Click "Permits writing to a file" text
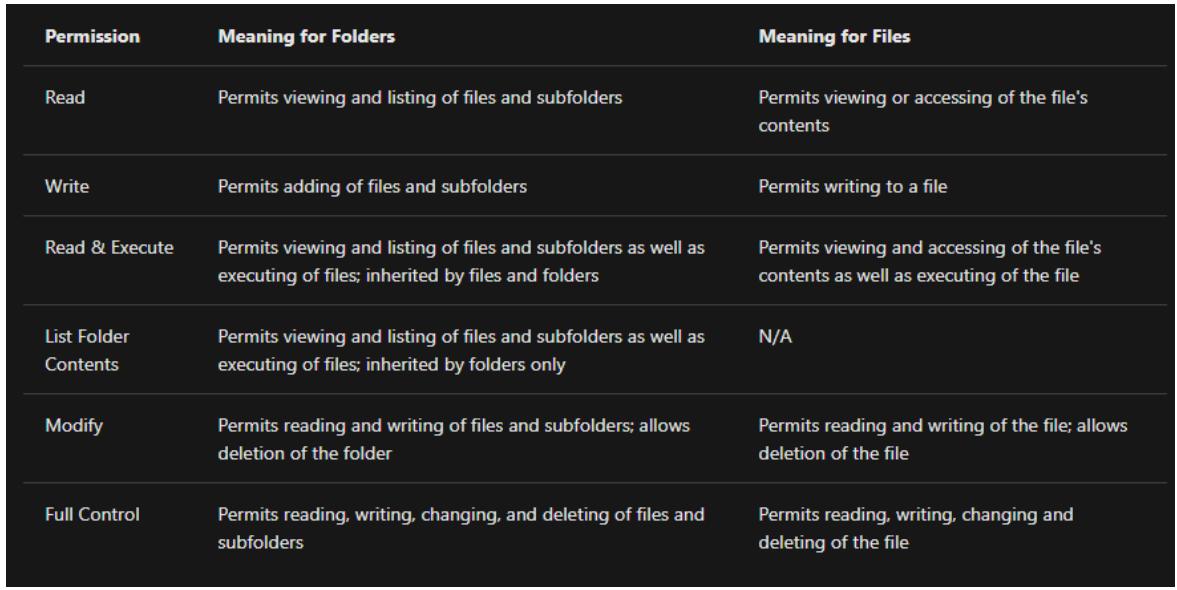 (853, 187)
